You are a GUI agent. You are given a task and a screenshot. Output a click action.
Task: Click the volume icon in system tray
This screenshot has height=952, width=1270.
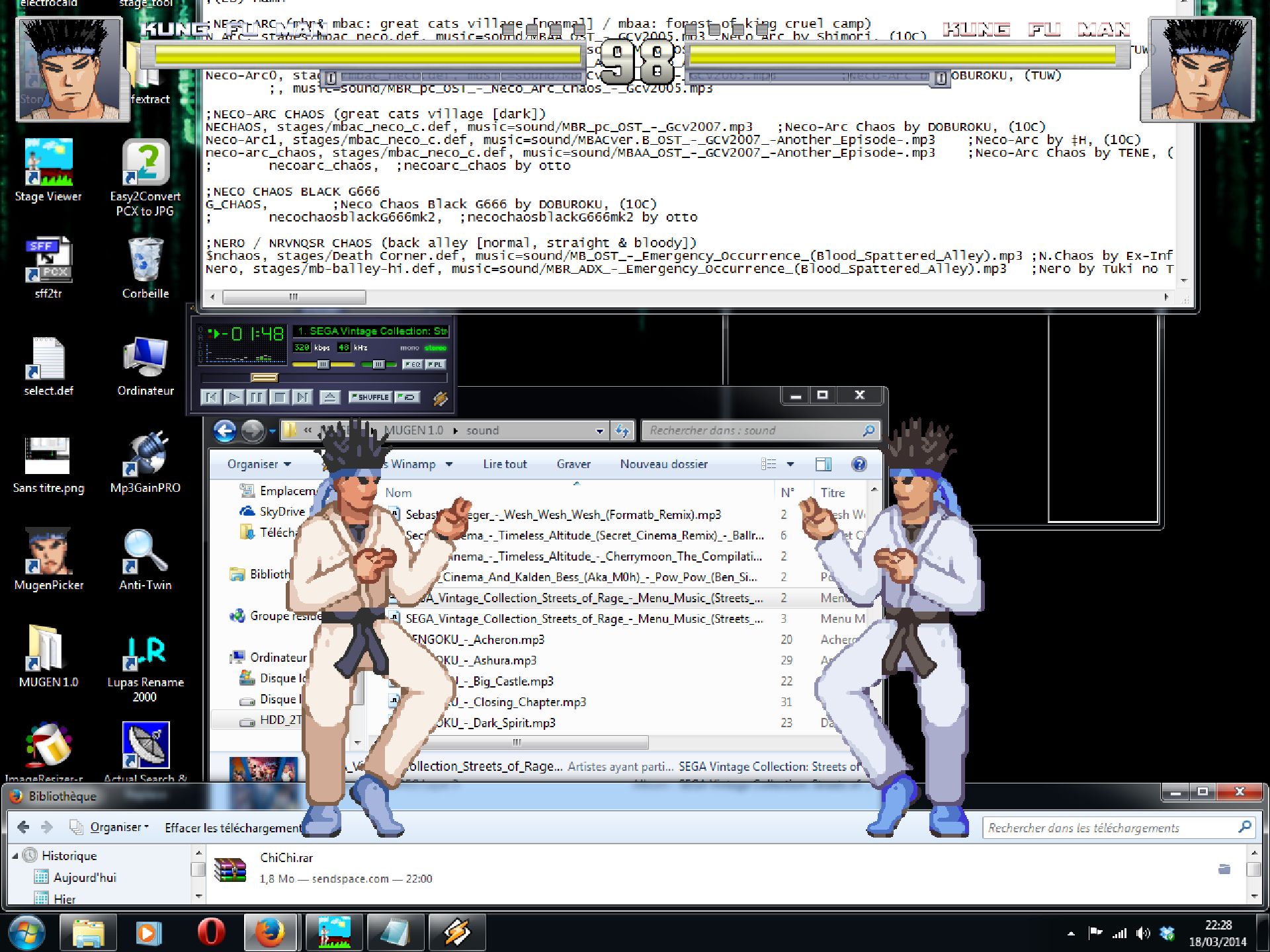[1142, 933]
